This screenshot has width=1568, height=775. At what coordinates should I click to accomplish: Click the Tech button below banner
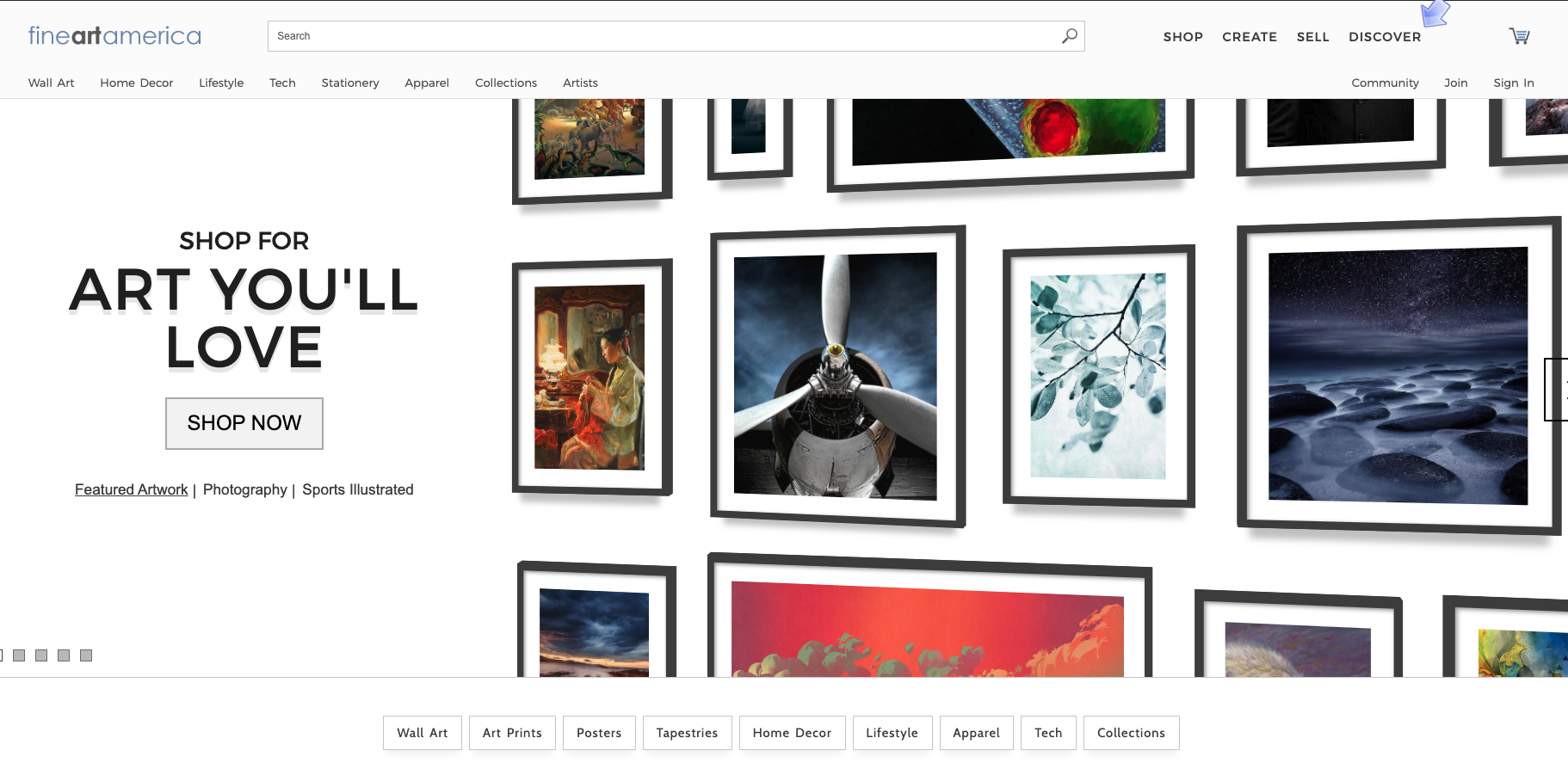[1048, 733]
